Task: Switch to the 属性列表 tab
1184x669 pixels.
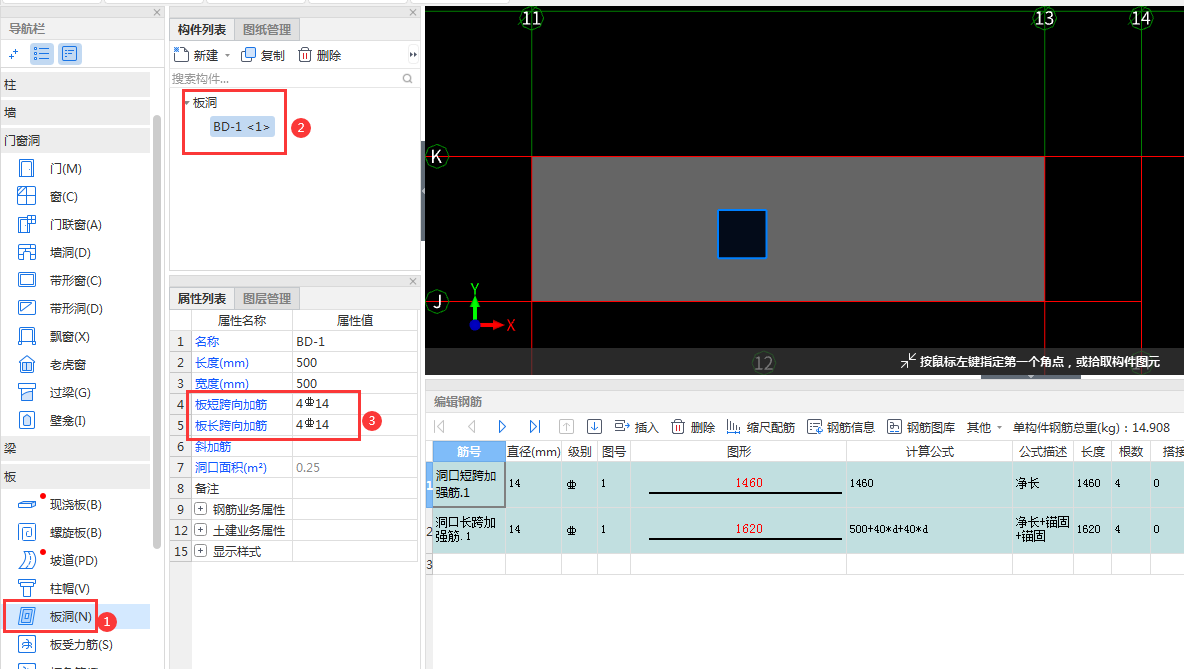Action: [x=202, y=298]
